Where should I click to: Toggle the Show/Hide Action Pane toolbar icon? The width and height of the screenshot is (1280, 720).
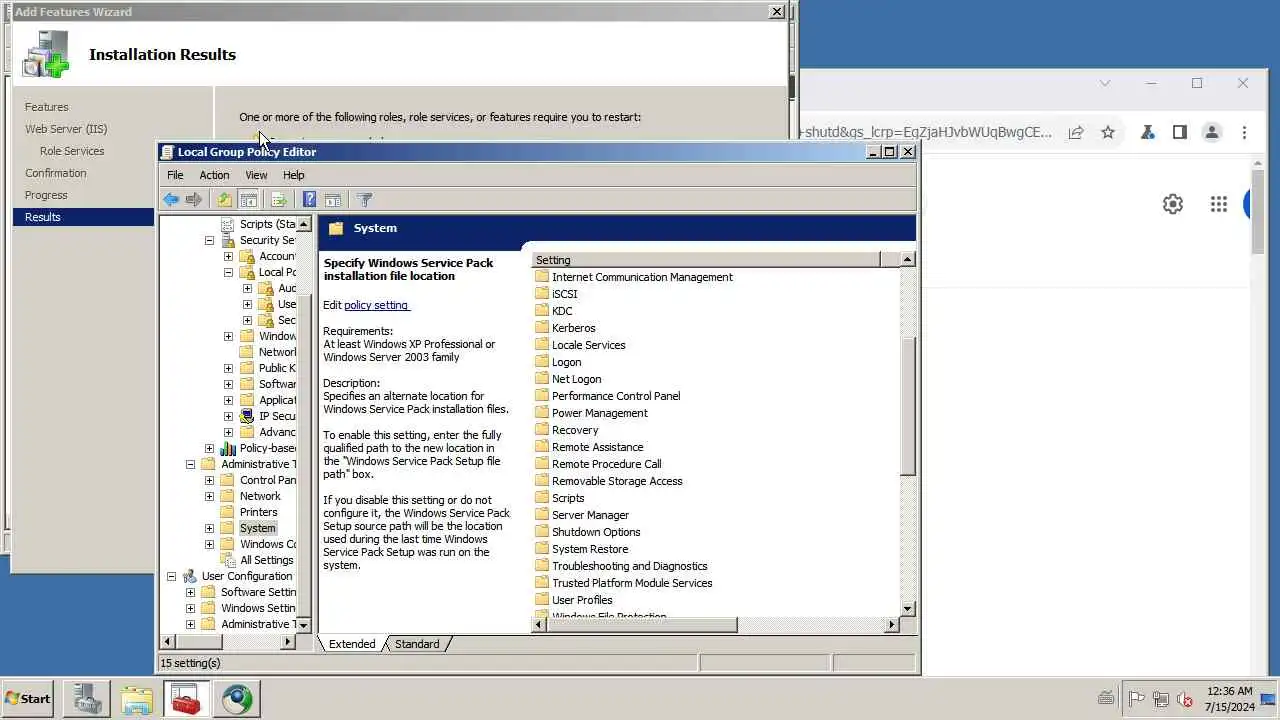pyautogui.click(x=333, y=200)
